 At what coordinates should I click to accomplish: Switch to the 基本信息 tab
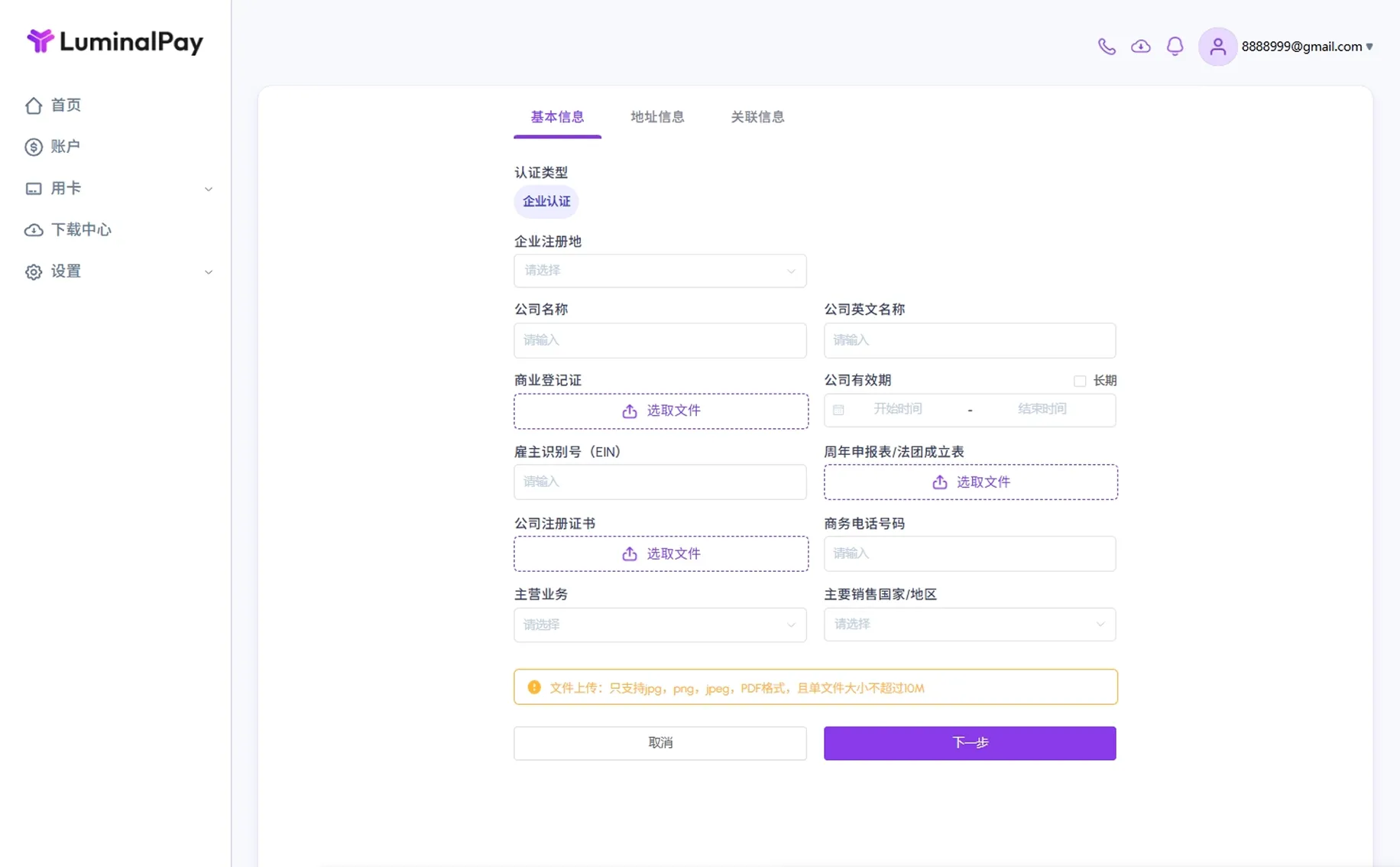point(557,117)
